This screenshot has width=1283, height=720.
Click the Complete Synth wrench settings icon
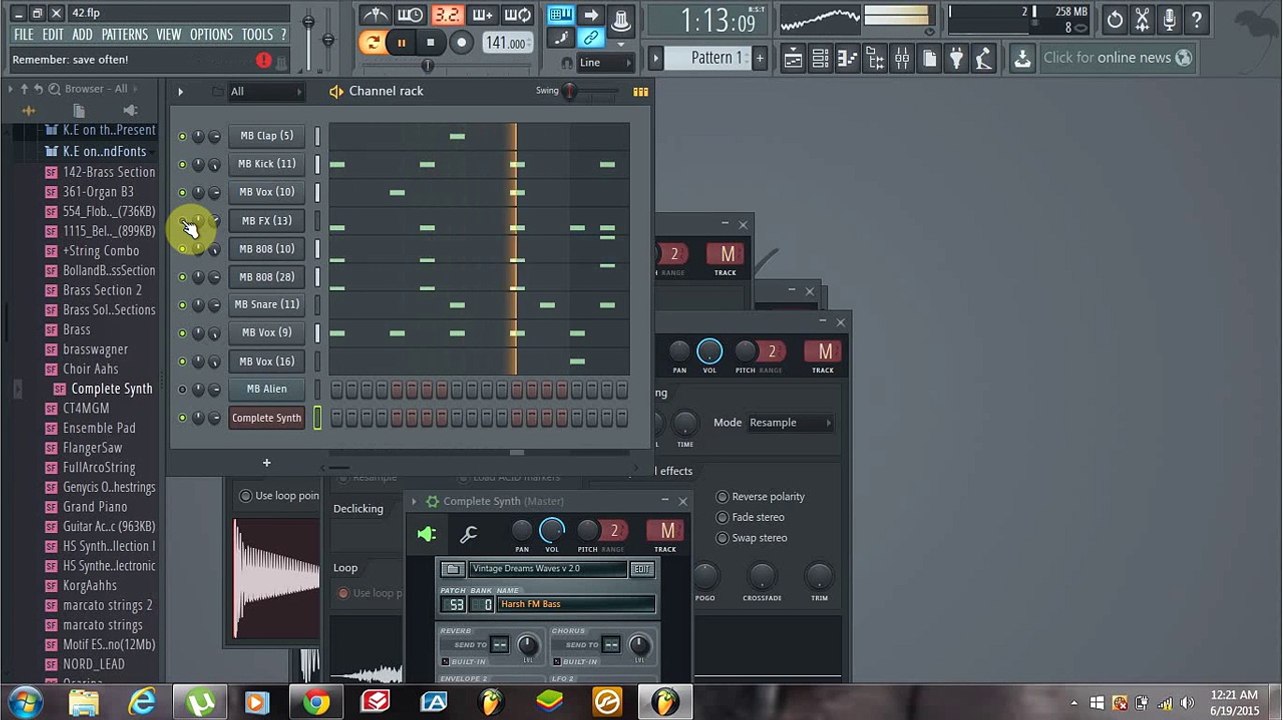pyautogui.click(x=468, y=535)
